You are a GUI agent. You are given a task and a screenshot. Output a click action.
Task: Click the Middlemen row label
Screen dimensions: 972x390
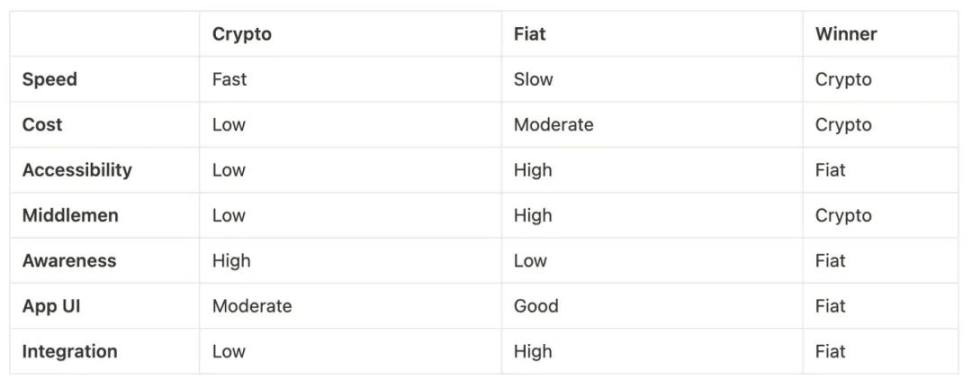[x=70, y=215]
